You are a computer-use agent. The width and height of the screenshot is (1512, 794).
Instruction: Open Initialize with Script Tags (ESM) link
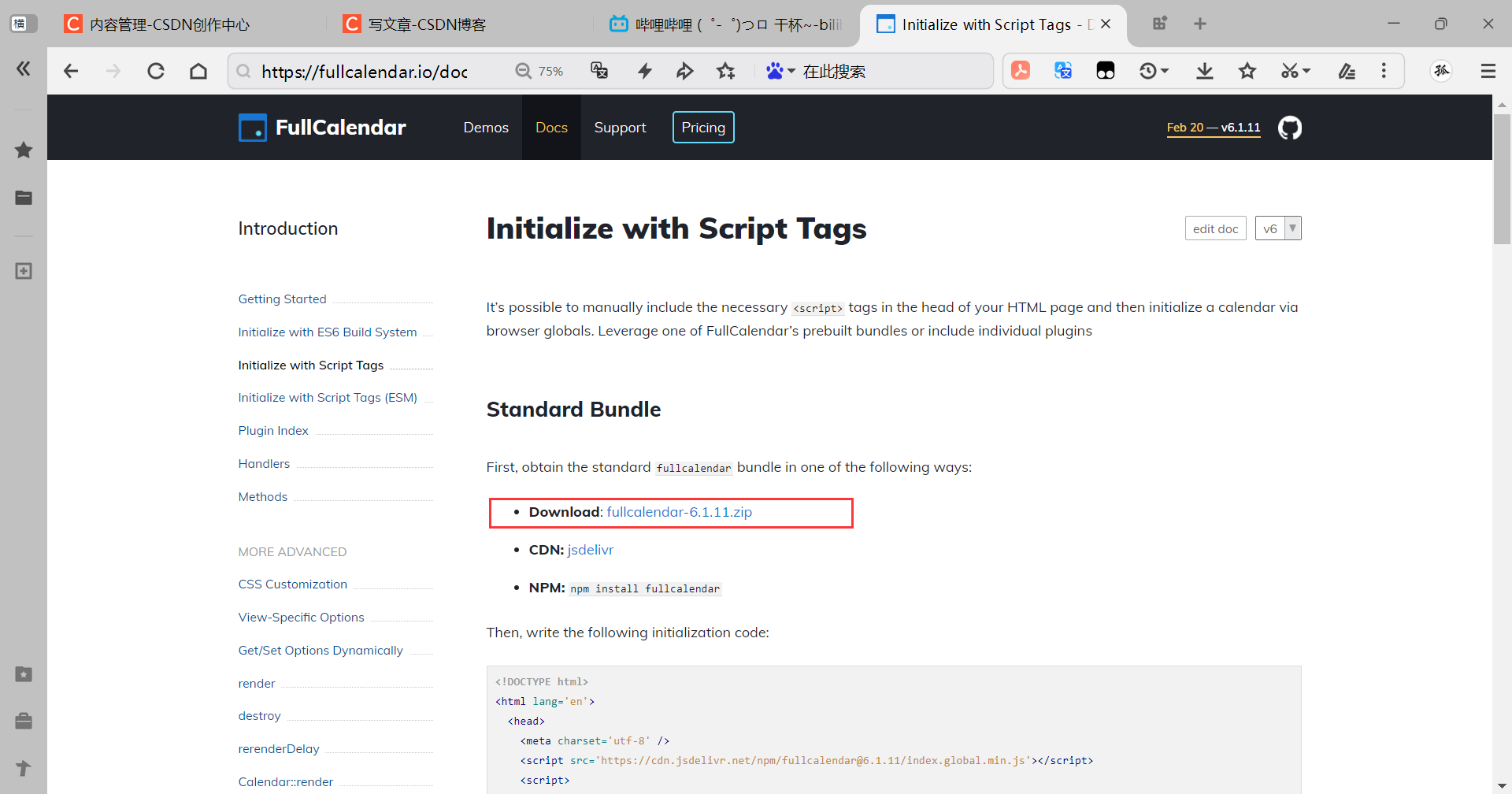(x=328, y=398)
